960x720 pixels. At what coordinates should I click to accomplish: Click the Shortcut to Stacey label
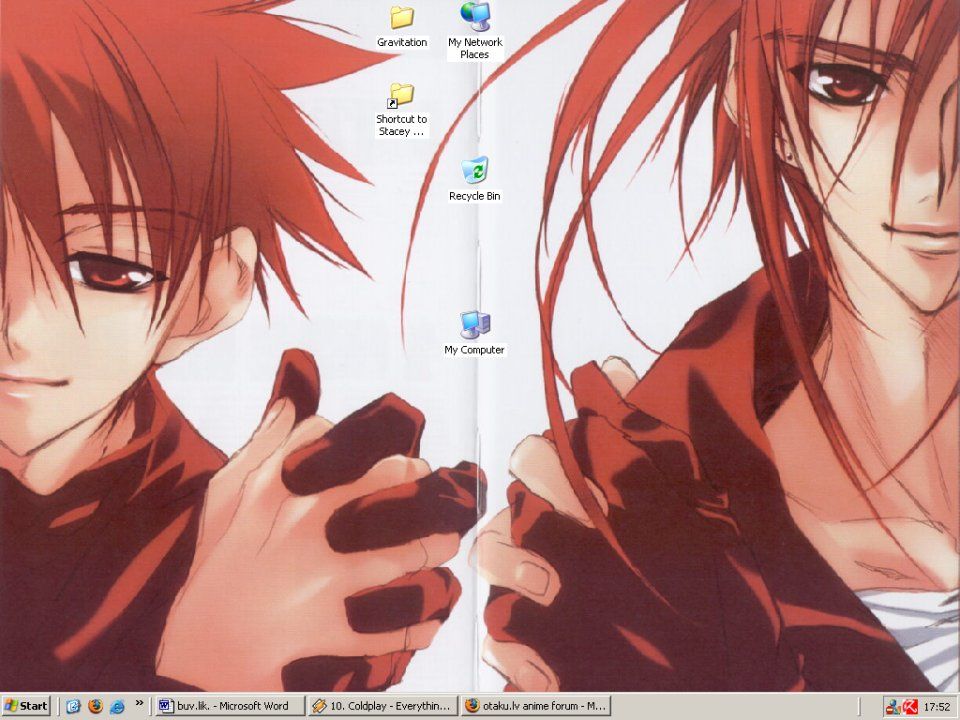tap(402, 126)
